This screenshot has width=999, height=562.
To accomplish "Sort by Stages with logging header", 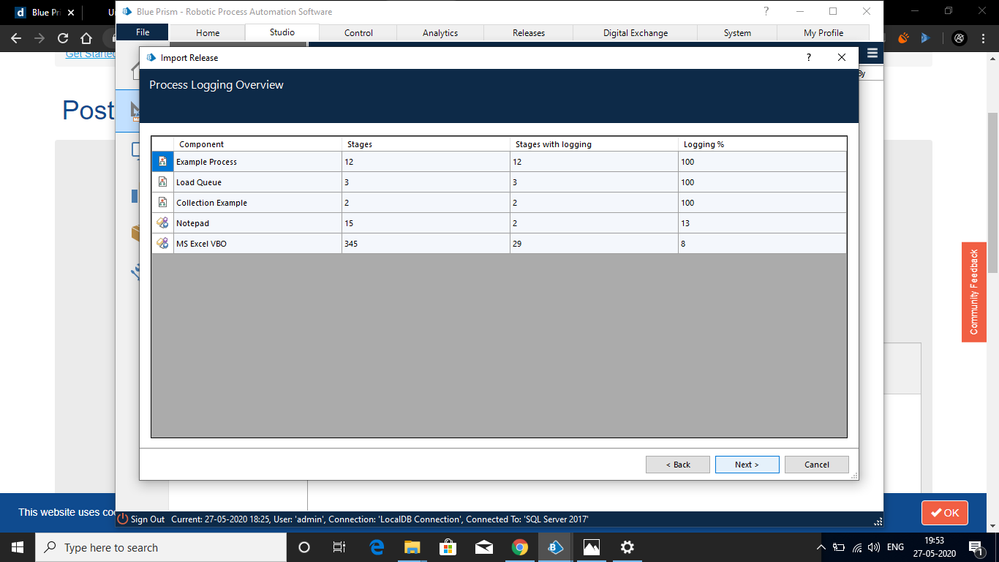I will point(594,144).
